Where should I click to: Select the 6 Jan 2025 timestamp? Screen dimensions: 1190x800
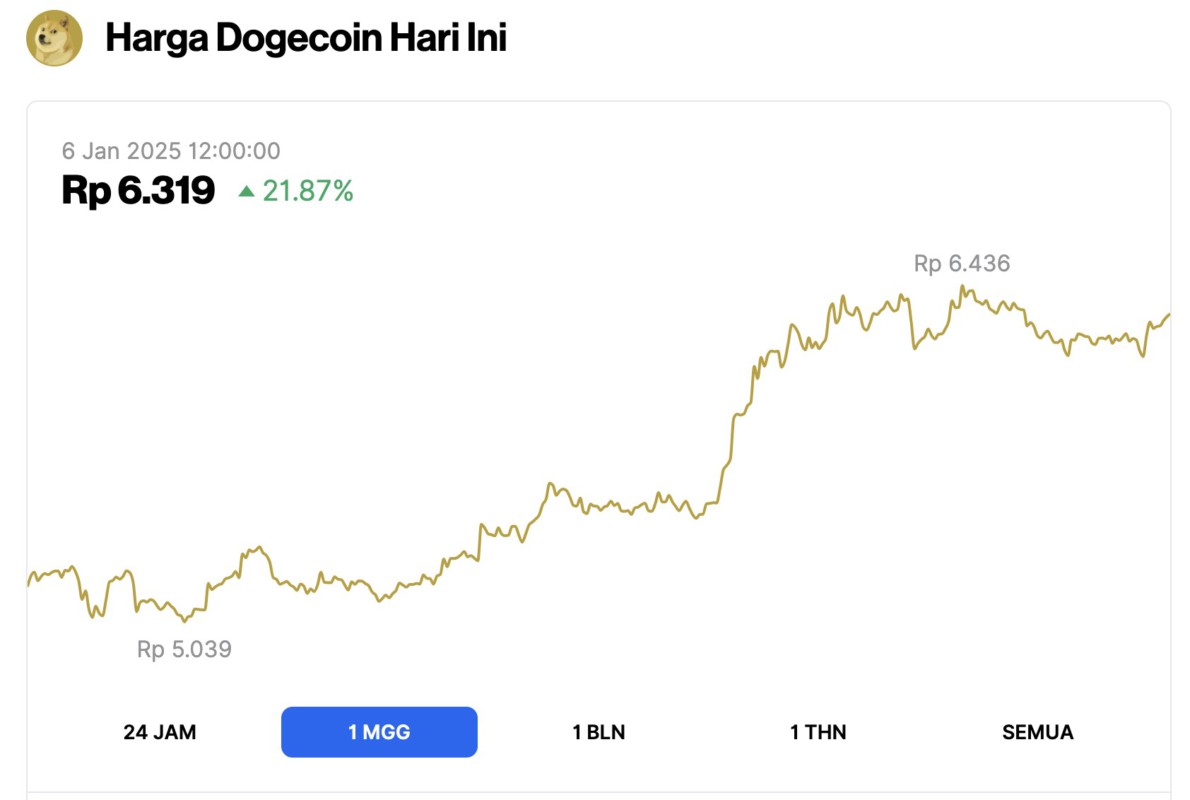click(171, 151)
